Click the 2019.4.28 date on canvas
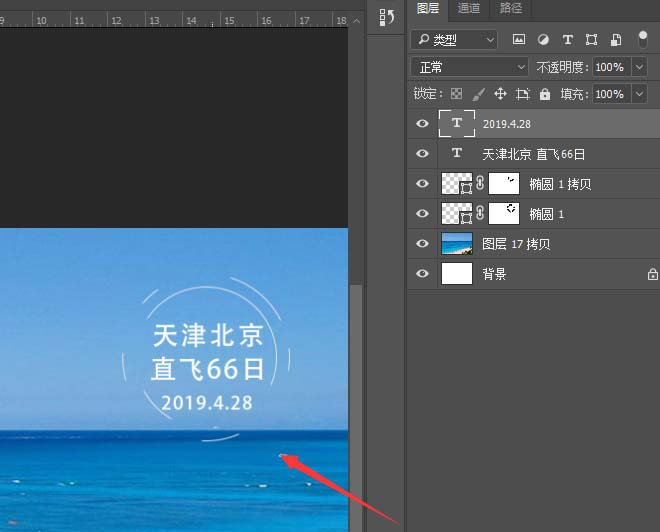The image size is (660, 532). [x=207, y=403]
